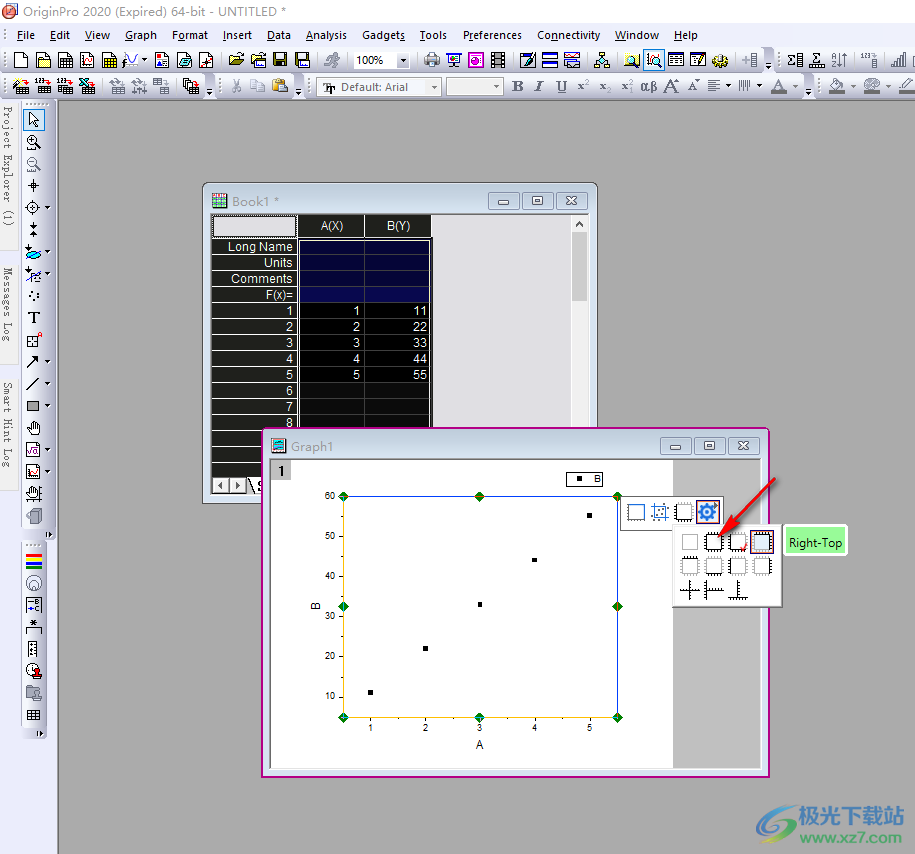Click the Print icon in the toolbar

coord(432,61)
